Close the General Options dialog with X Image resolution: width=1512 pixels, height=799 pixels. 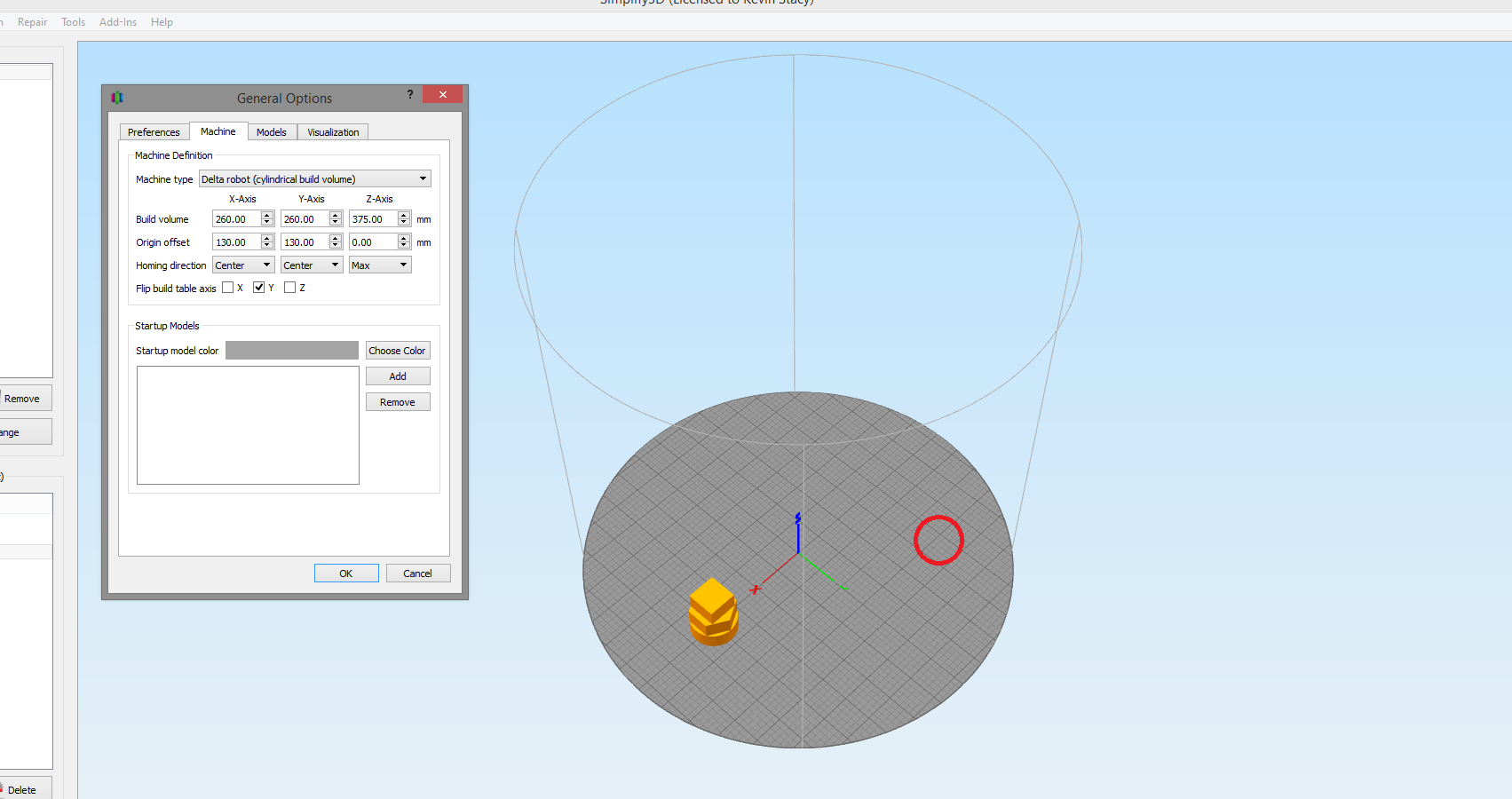pos(442,95)
